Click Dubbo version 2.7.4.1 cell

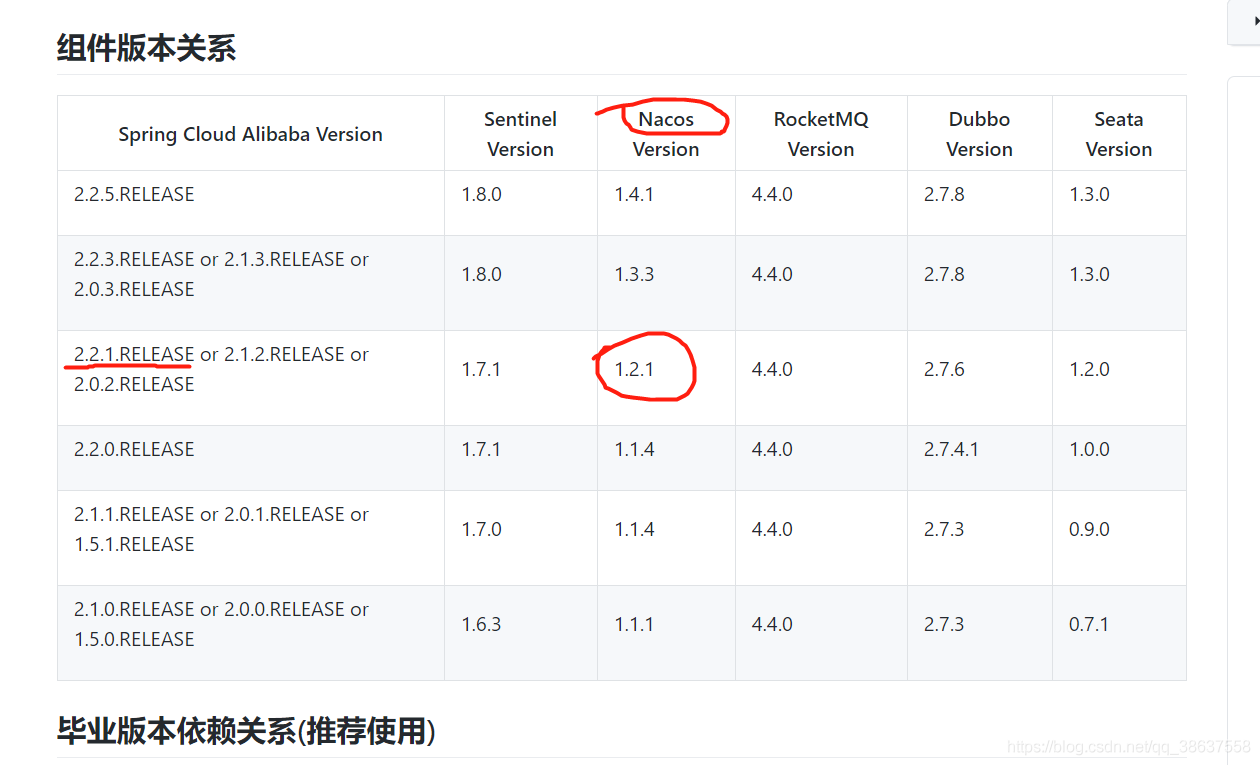pos(980,458)
